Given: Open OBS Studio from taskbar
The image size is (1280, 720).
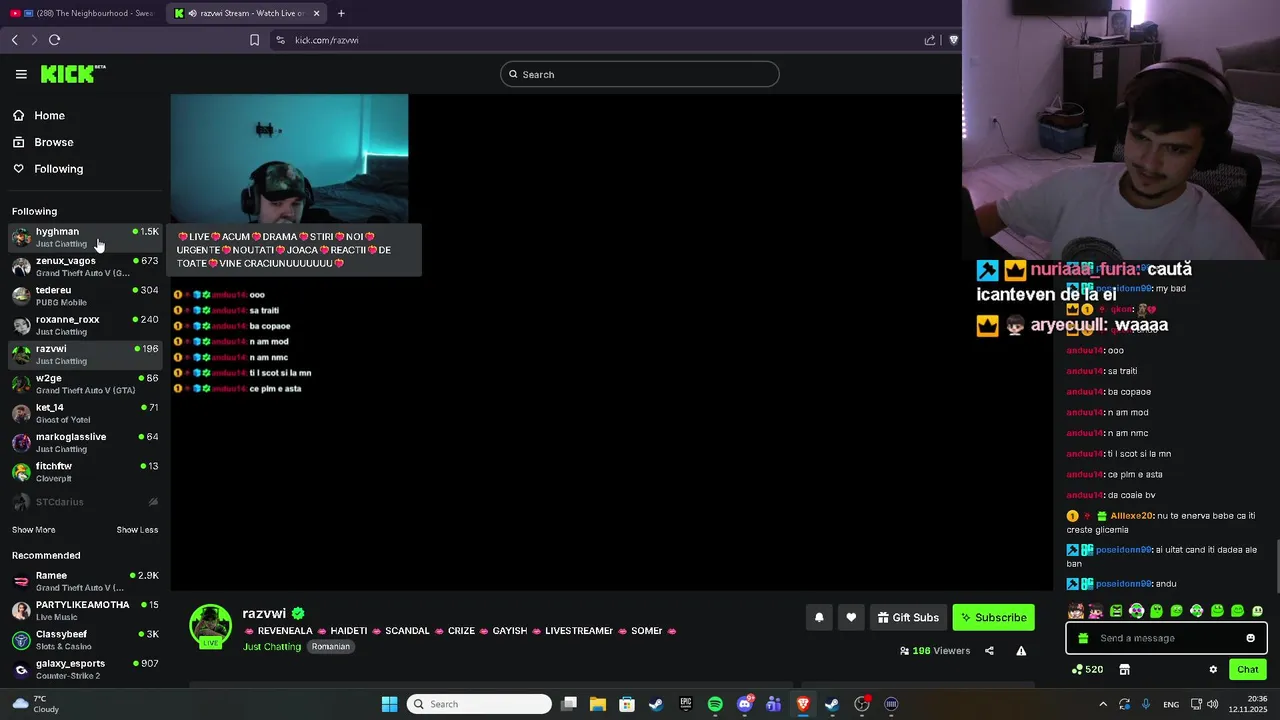Looking at the screenshot, I should [x=862, y=704].
